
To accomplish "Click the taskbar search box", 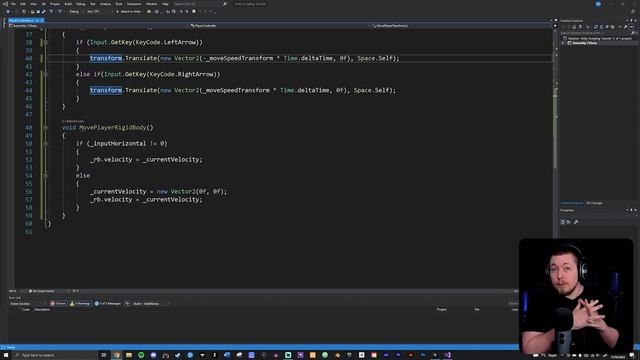I will coord(55,355).
